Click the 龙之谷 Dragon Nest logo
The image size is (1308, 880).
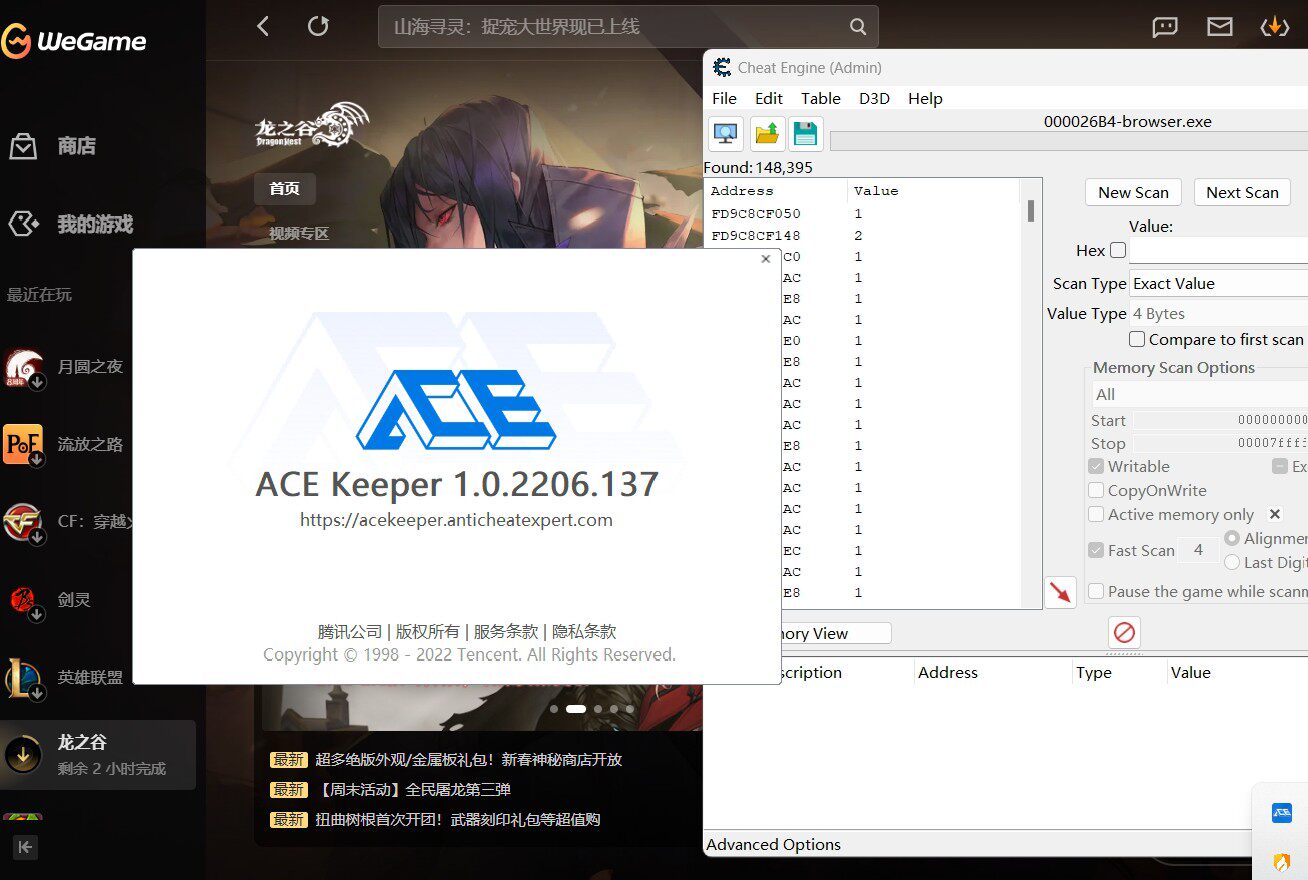312,126
